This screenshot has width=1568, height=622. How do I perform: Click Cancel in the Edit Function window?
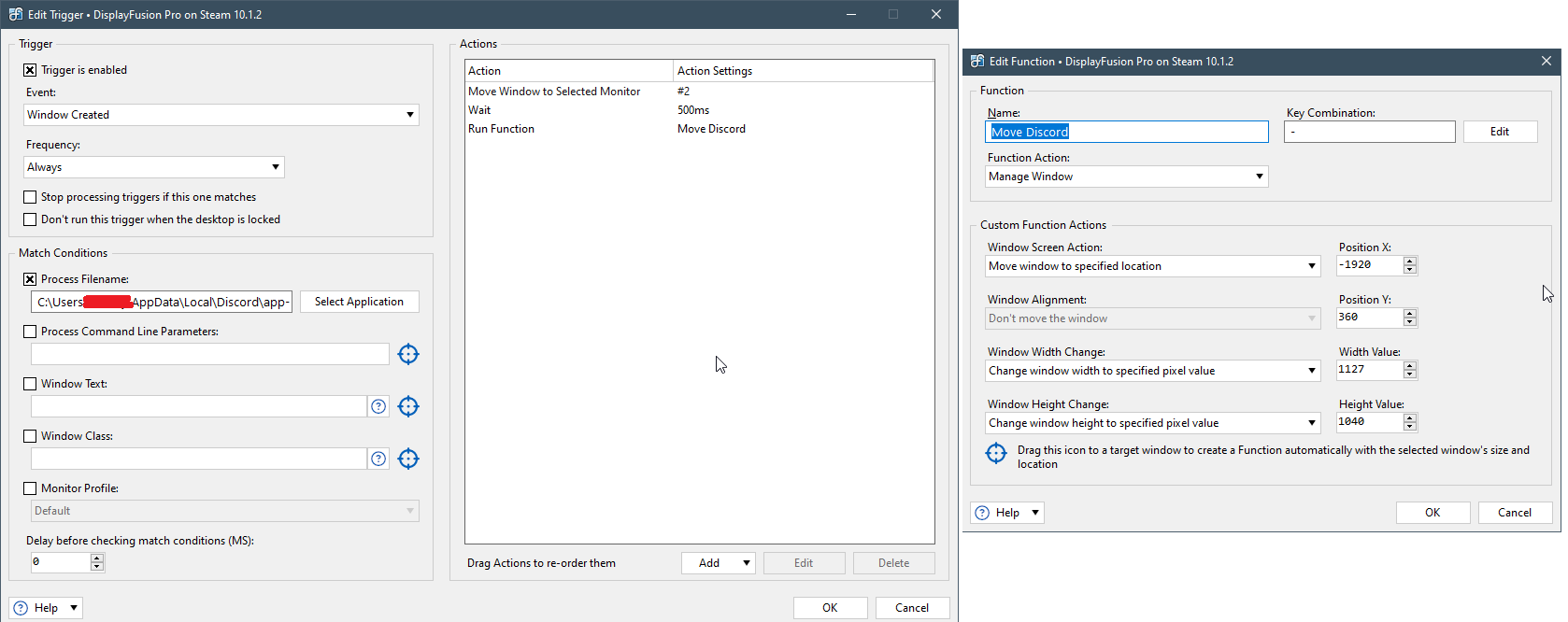pyautogui.click(x=1515, y=513)
